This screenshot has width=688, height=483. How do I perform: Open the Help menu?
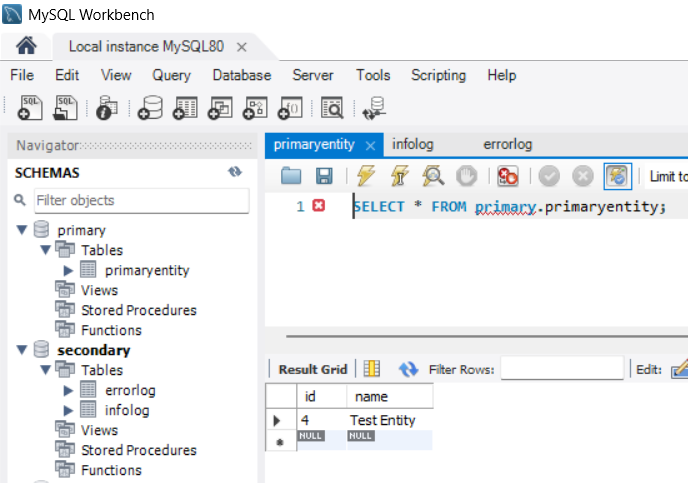(x=502, y=75)
